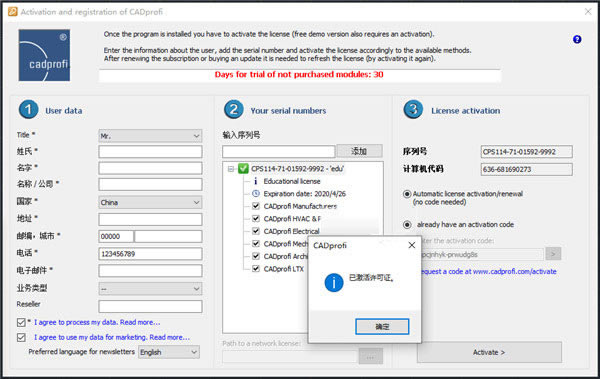600x379 pixels.
Task: Click the info icon beside Educational license
Action: pyautogui.click(x=256, y=181)
